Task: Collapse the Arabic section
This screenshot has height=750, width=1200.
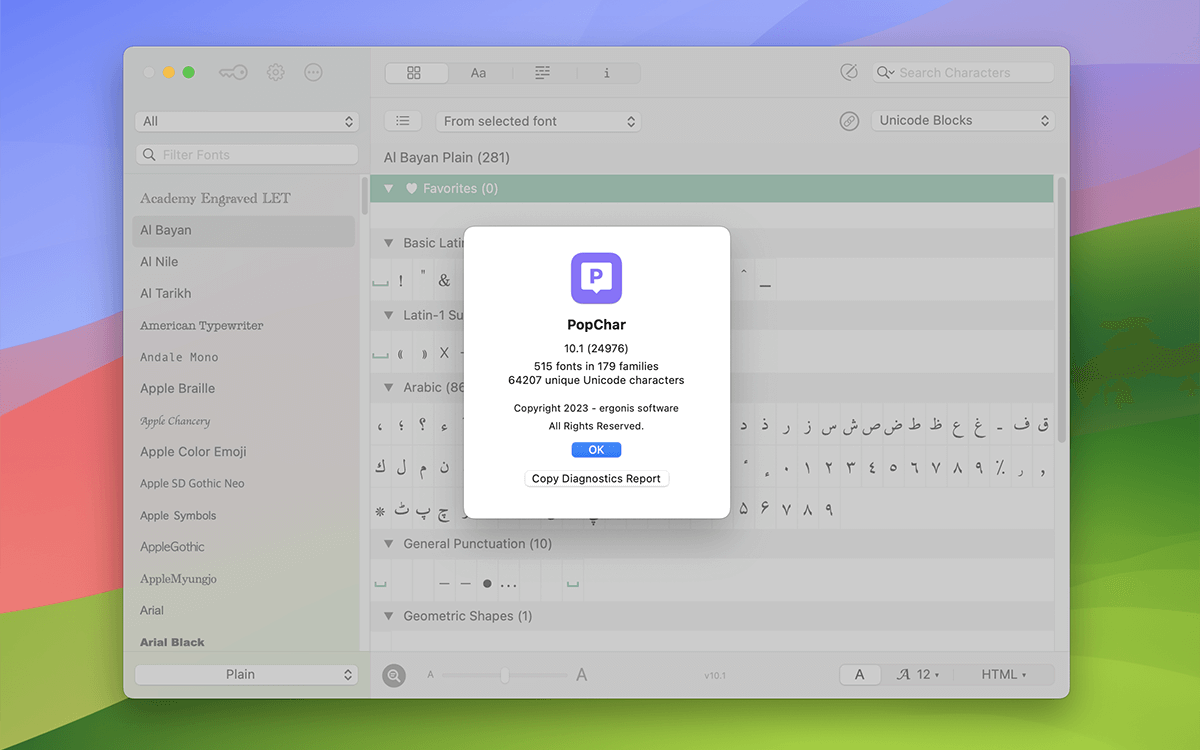Action: 389,387
